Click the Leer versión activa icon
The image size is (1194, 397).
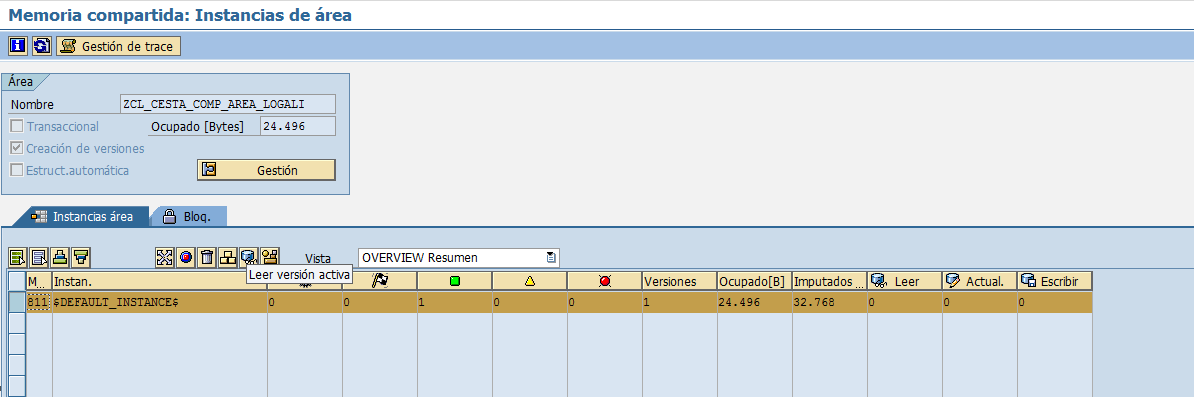click(x=248, y=258)
